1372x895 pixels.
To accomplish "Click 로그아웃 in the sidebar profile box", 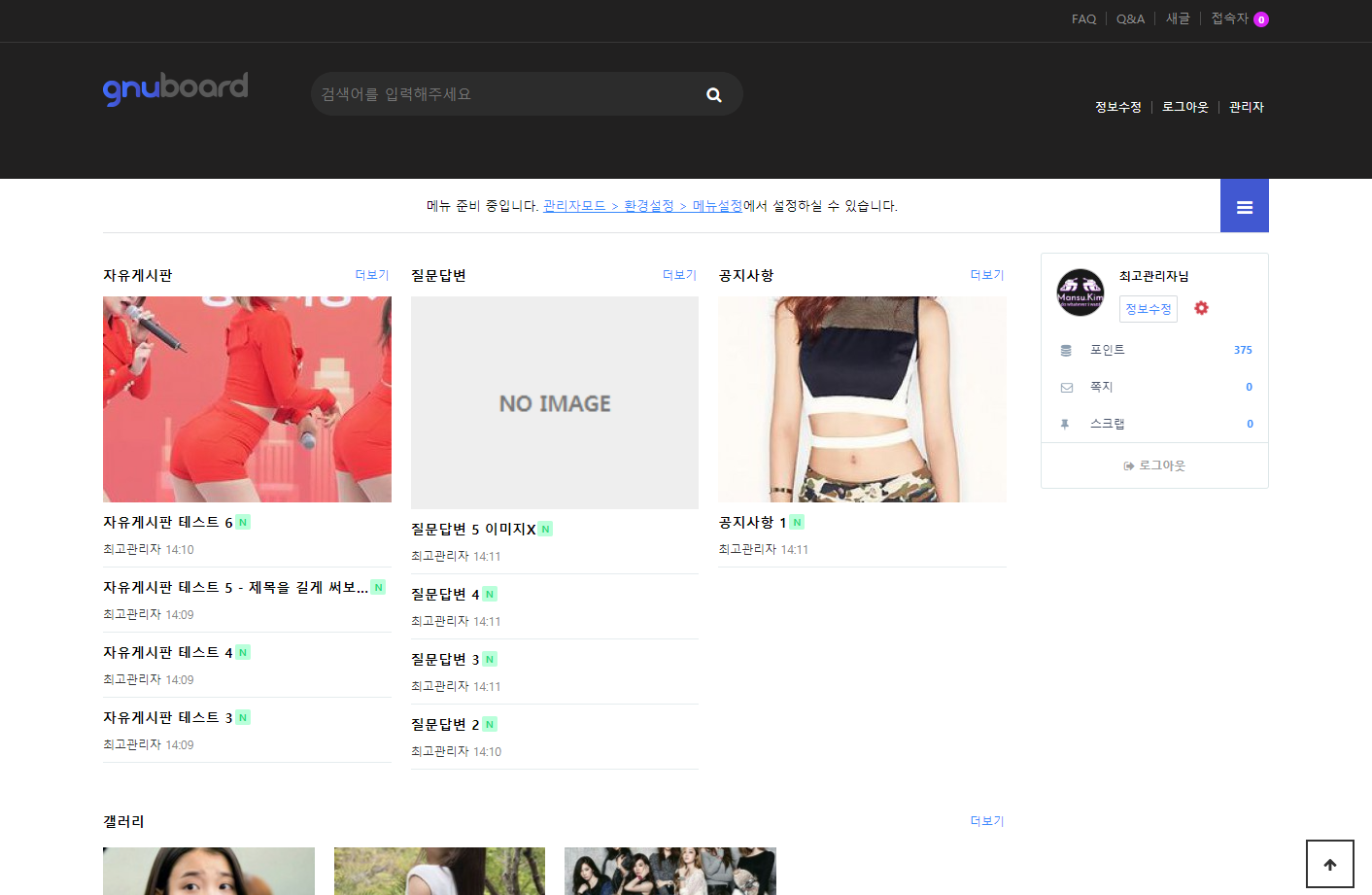I will click(1154, 465).
